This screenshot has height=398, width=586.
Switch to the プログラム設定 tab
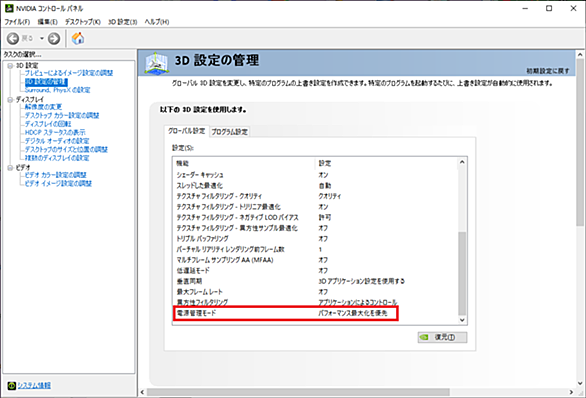click(229, 132)
